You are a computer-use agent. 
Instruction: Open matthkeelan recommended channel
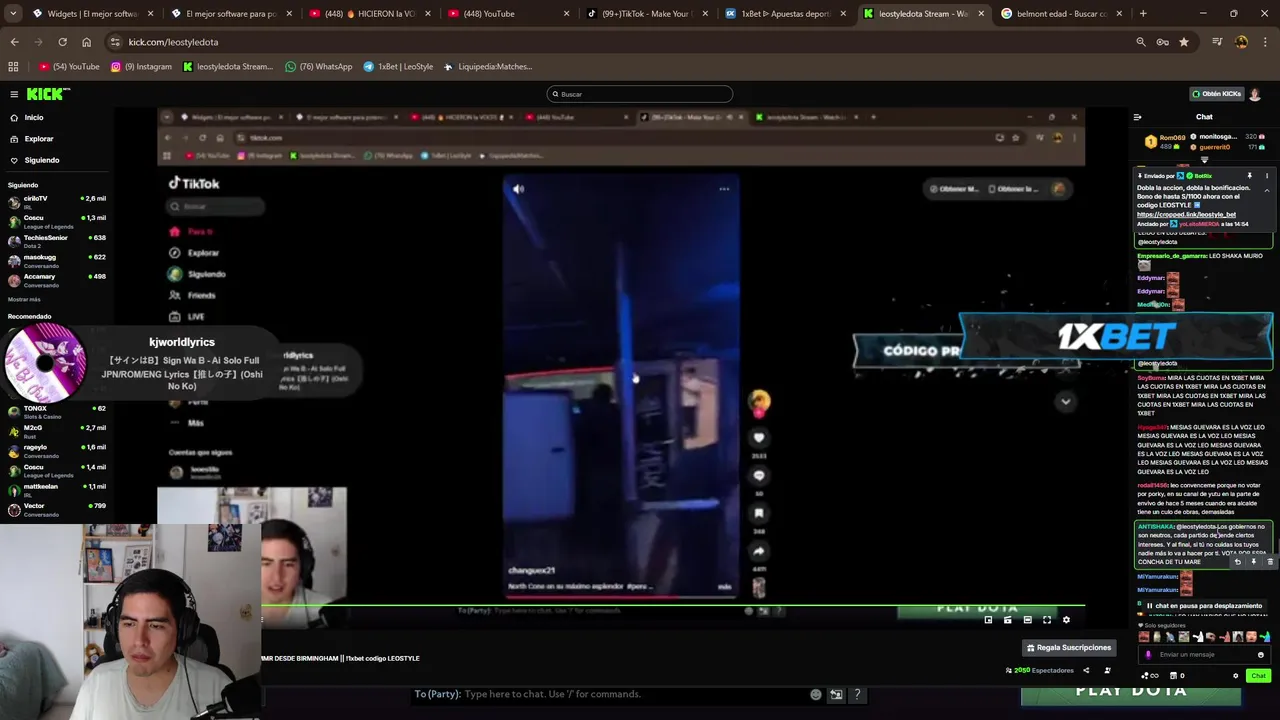coord(57,489)
